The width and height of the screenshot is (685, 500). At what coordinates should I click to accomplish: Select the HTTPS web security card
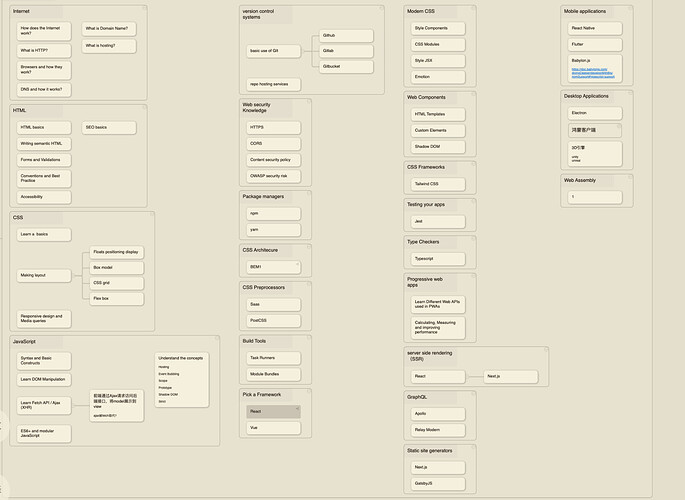tap(272, 128)
